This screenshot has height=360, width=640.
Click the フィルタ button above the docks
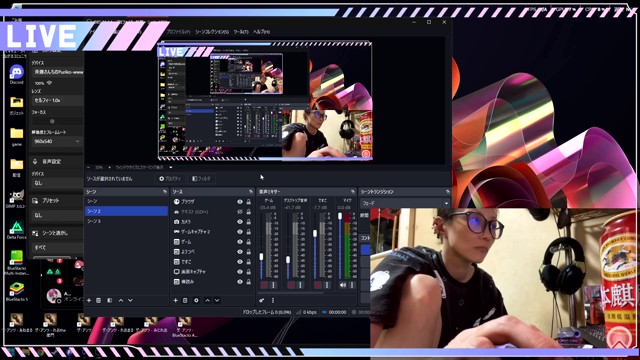point(201,178)
